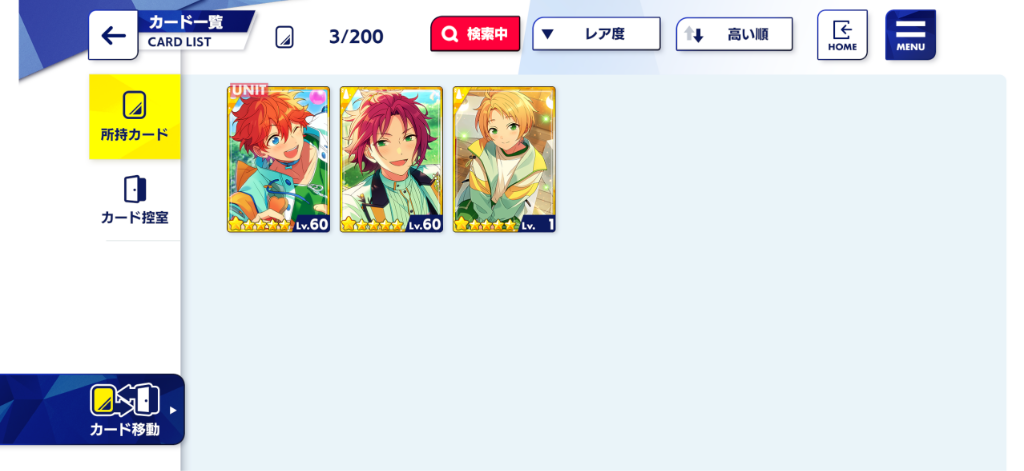This screenshot has height=471, width=1024.
Task: Click the card count icon beside 3/200
Action: point(284,37)
